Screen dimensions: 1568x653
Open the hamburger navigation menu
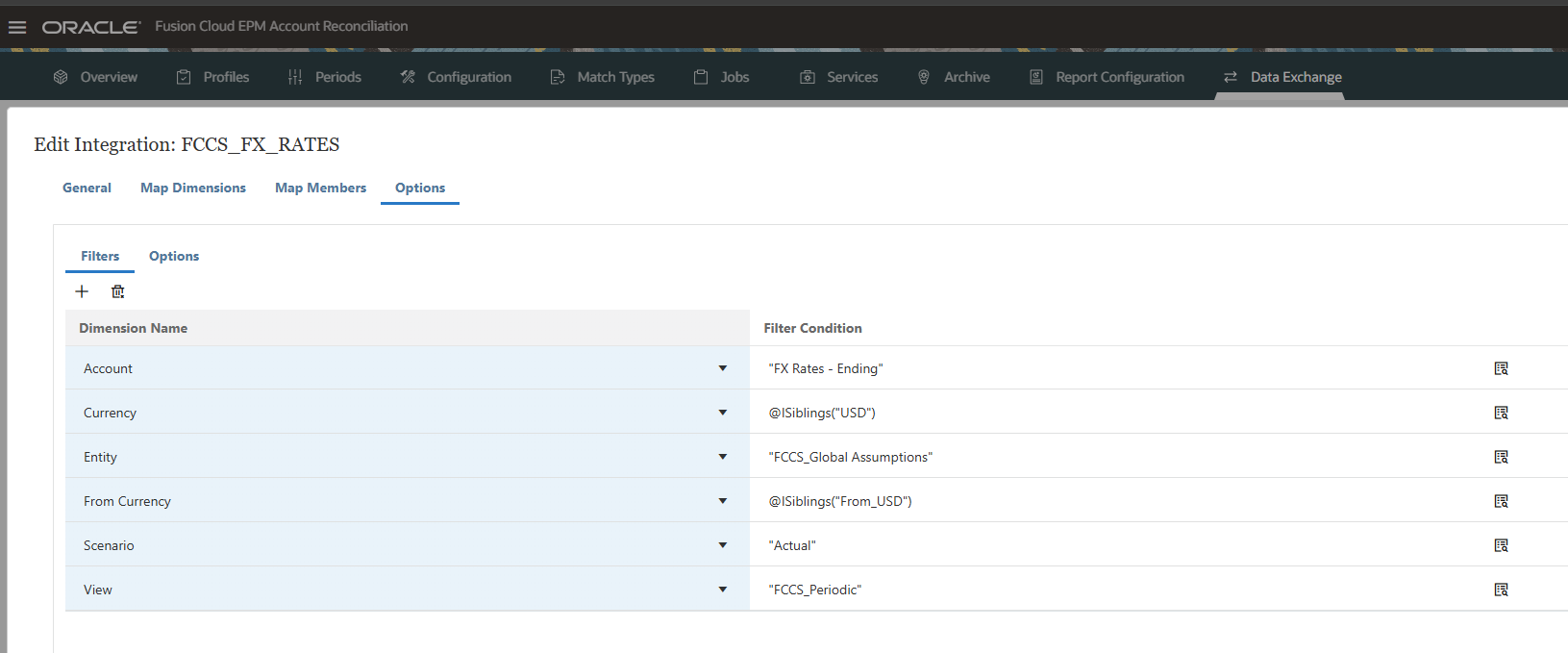pos(17,27)
